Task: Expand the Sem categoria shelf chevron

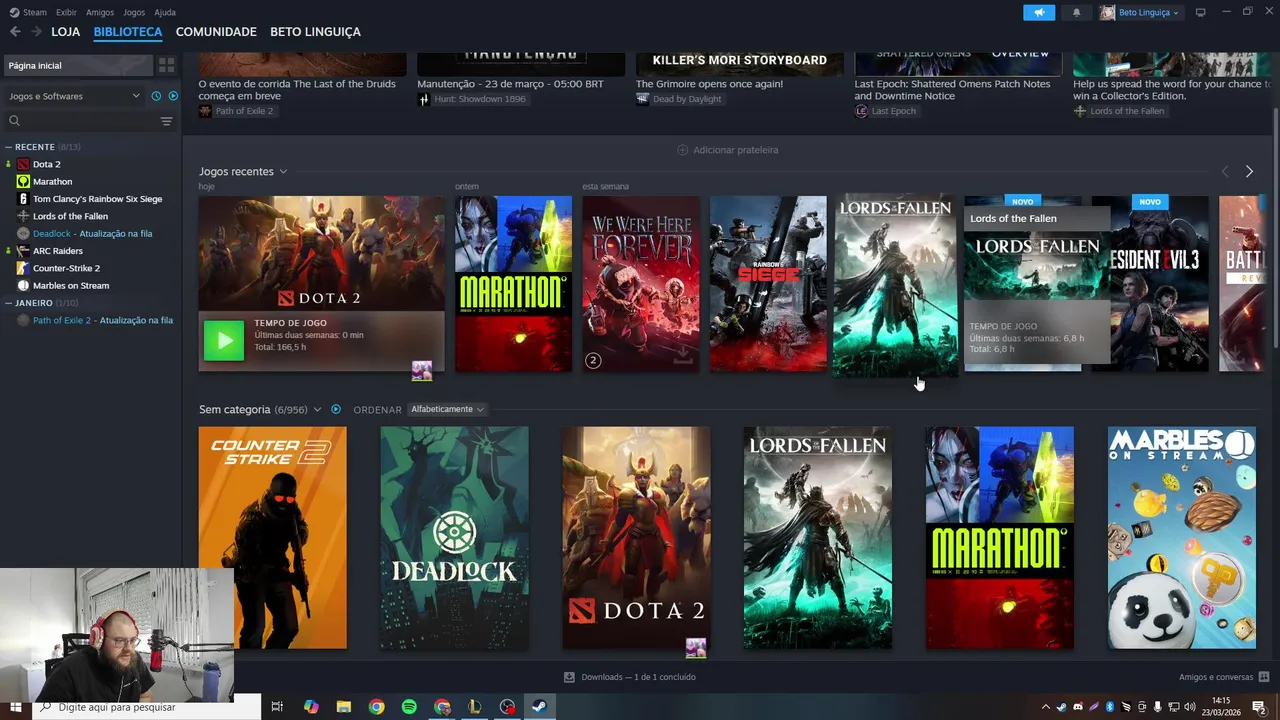Action: 317,410
